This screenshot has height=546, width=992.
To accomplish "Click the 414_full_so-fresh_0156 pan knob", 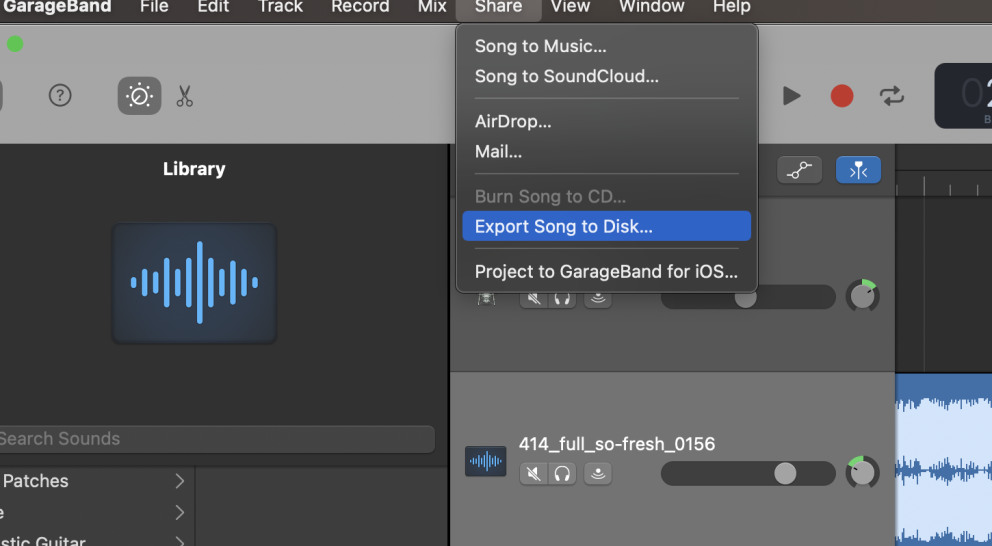I will click(862, 473).
